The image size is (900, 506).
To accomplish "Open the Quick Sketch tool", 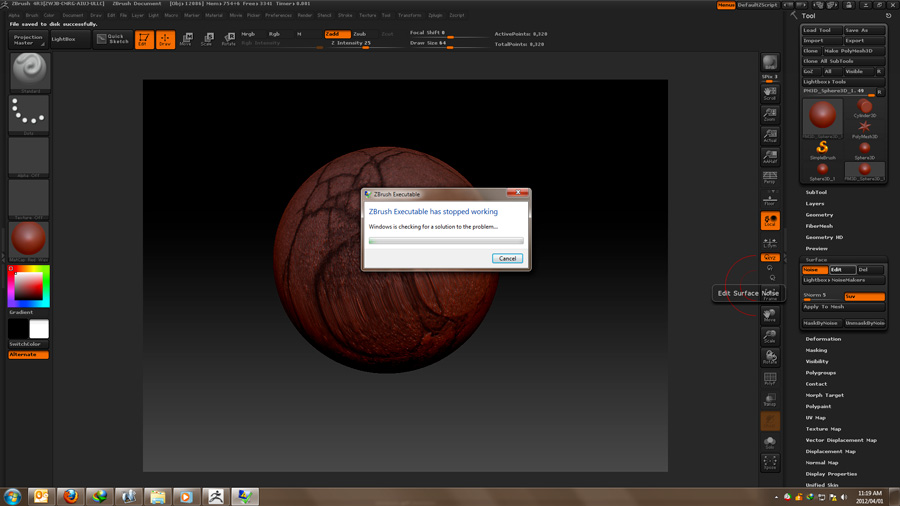I will (x=112, y=39).
